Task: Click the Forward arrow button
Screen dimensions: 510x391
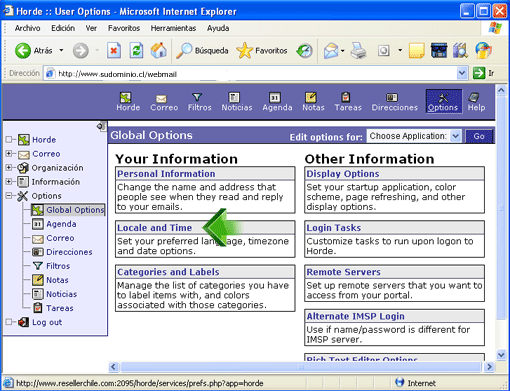Action: (81, 51)
